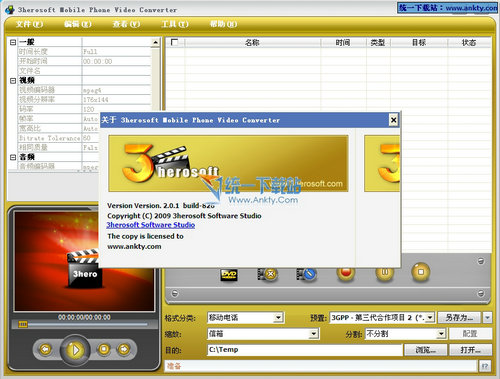Click the 名称 column header
The height and width of the screenshot is (379, 500).
[x=252, y=42]
